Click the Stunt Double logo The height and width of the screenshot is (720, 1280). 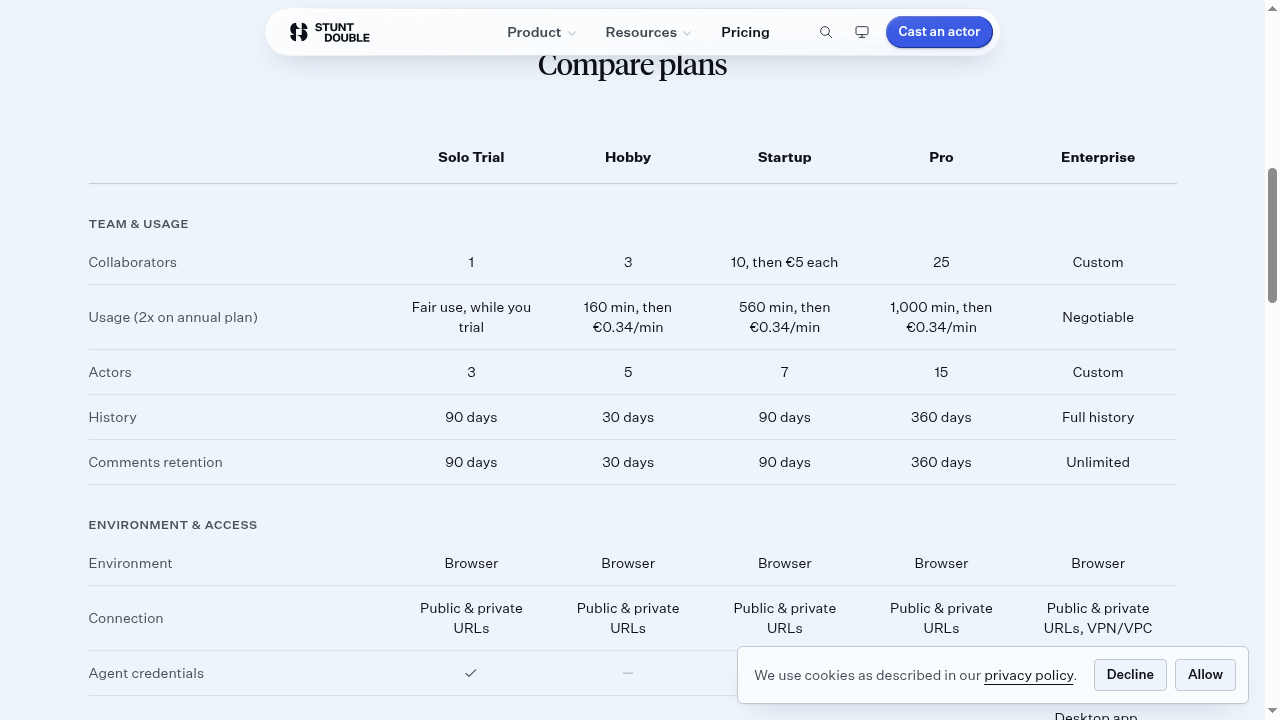pyautogui.click(x=329, y=32)
